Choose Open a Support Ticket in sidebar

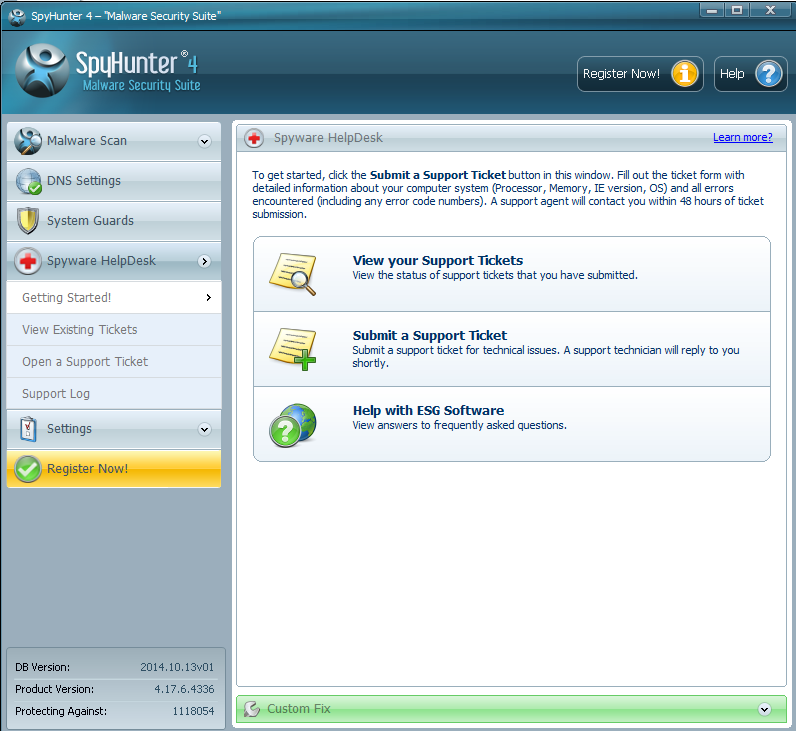[85, 361]
